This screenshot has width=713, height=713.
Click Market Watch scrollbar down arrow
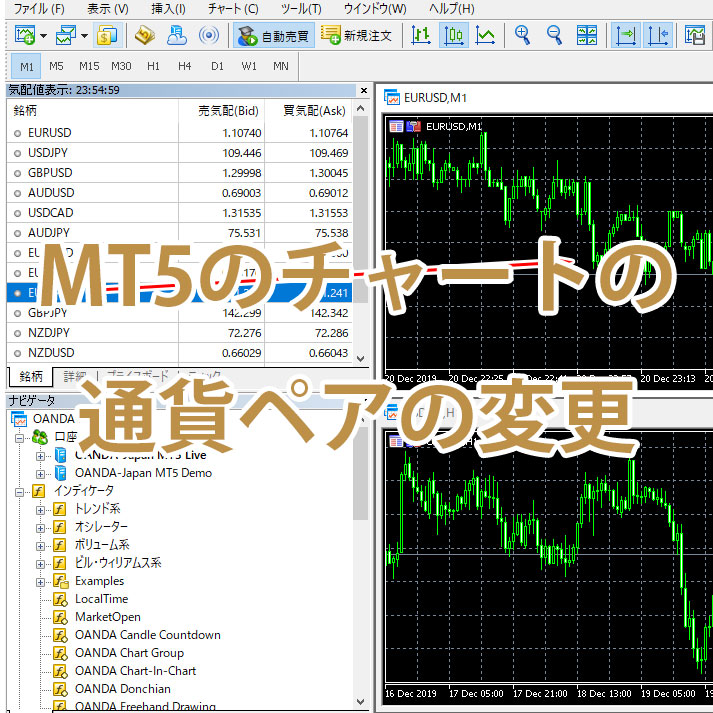pos(361,358)
